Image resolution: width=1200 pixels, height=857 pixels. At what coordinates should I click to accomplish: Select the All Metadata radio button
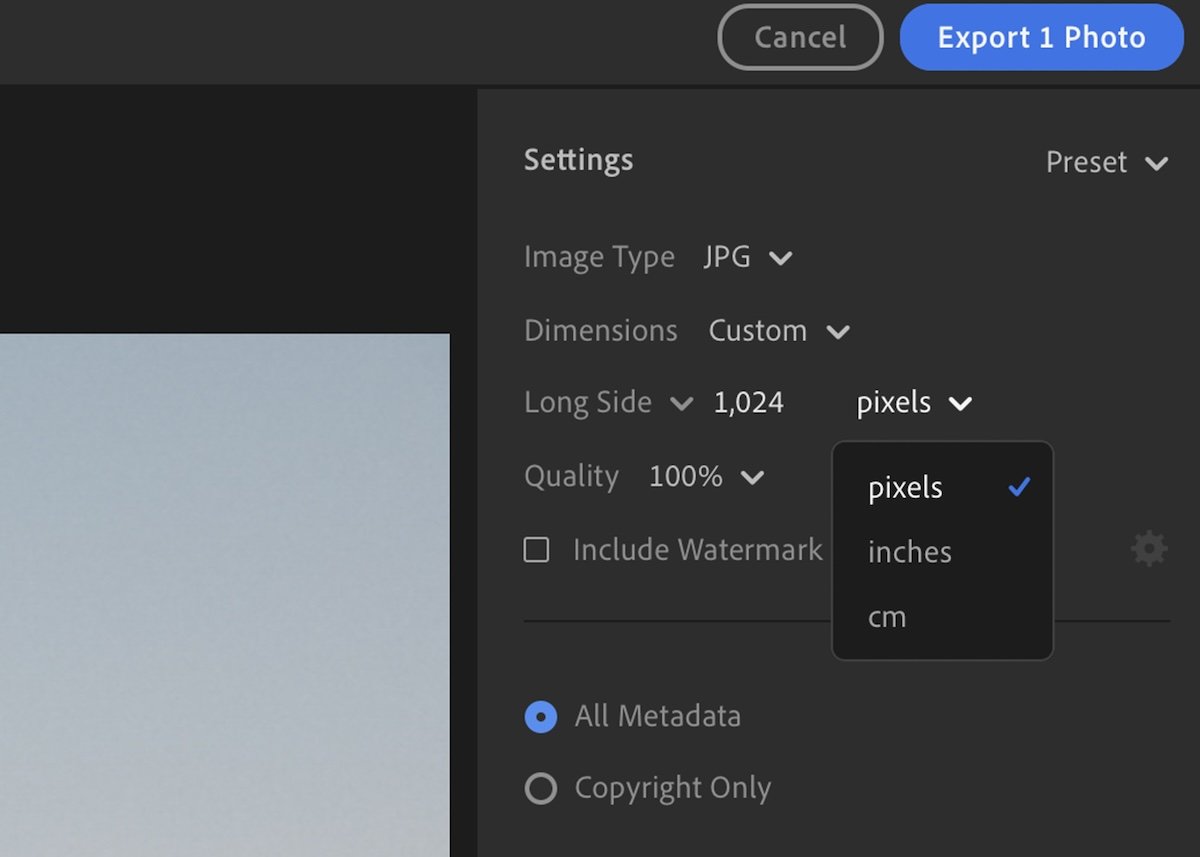[x=540, y=716]
